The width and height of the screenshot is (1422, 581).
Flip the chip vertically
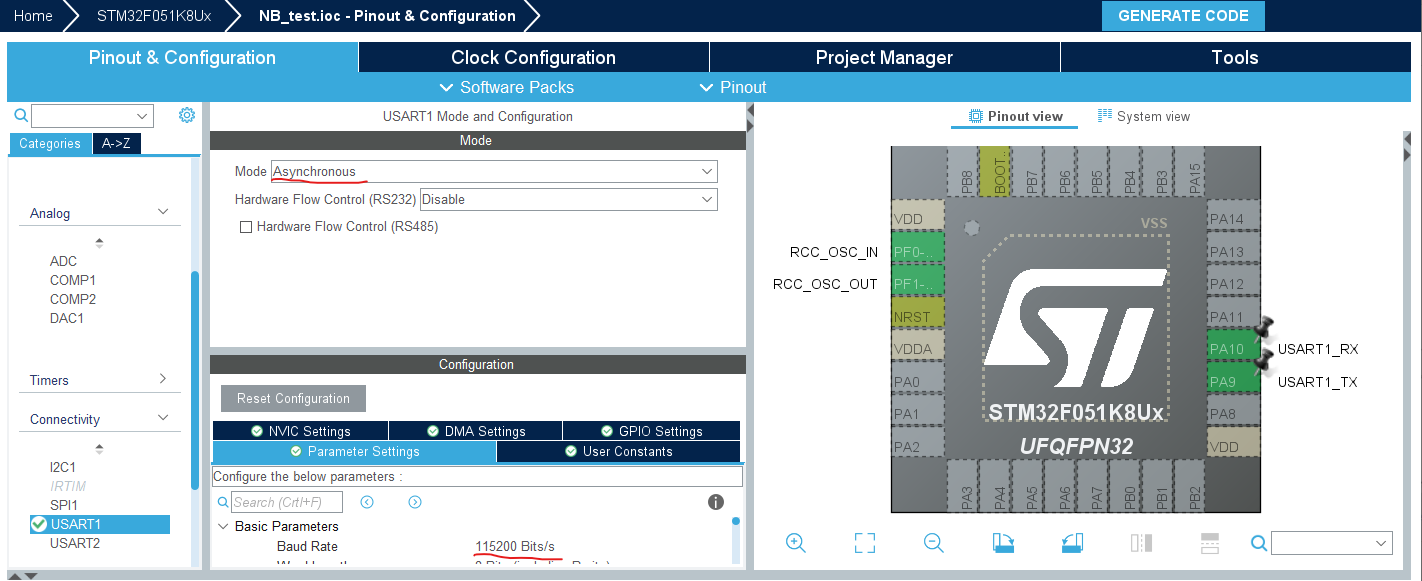click(1210, 543)
